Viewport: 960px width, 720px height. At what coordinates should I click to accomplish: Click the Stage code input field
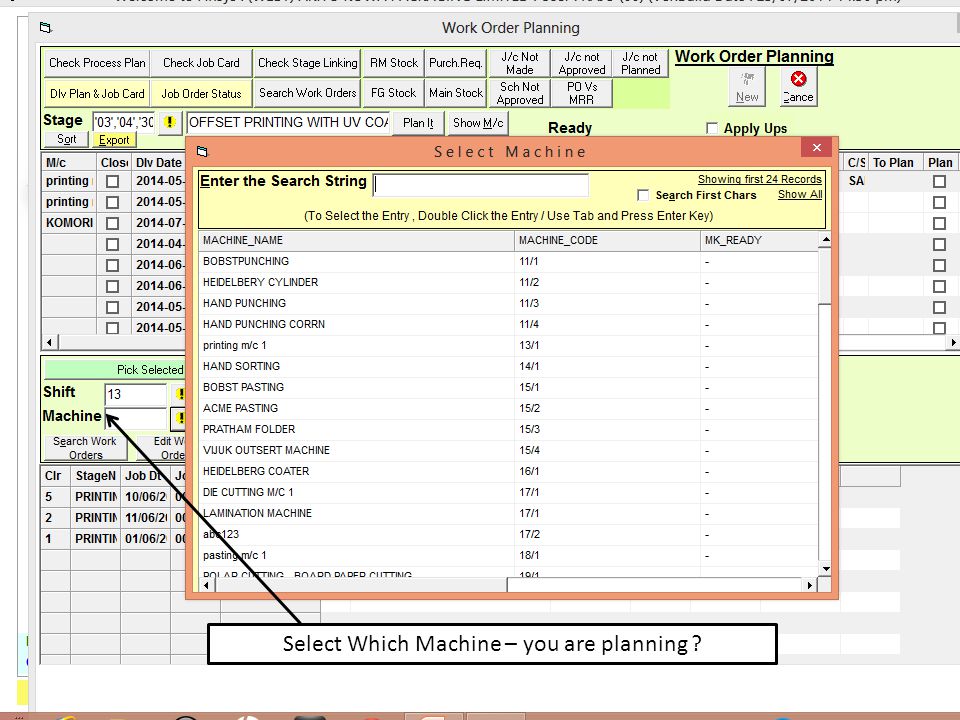click(x=124, y=122)
